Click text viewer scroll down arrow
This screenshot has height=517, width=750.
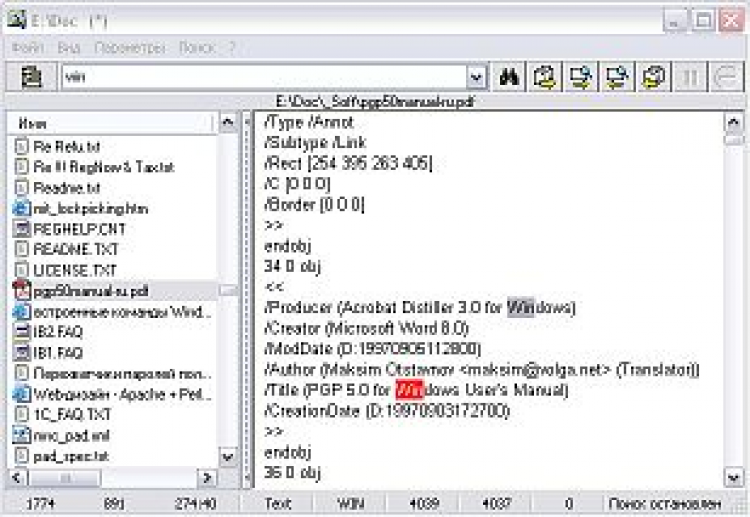click(x=734, y=477)
